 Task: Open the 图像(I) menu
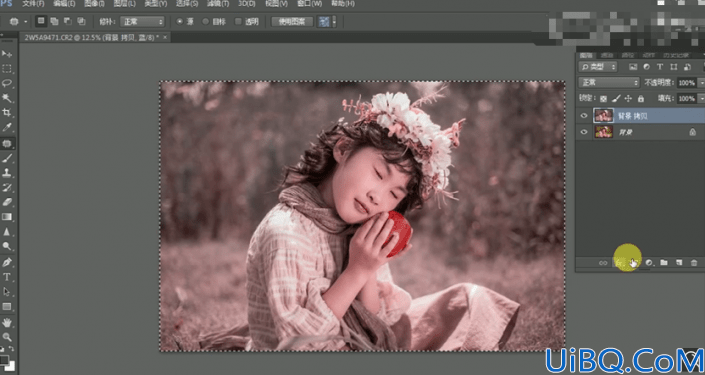coord(95,4)
